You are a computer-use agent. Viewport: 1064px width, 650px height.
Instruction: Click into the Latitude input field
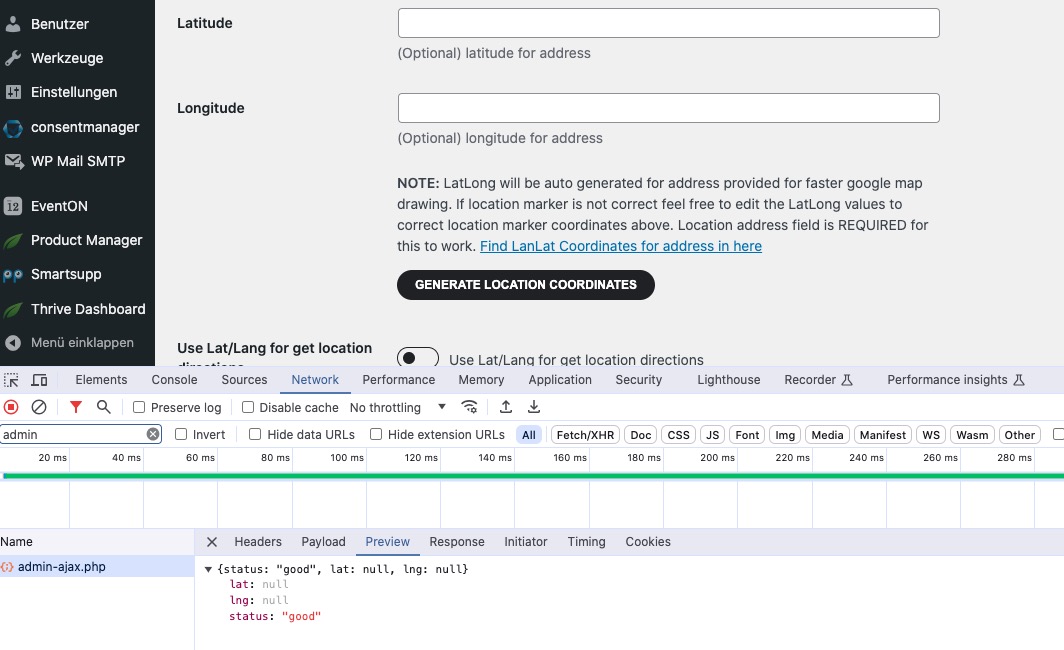click(668, 23)
